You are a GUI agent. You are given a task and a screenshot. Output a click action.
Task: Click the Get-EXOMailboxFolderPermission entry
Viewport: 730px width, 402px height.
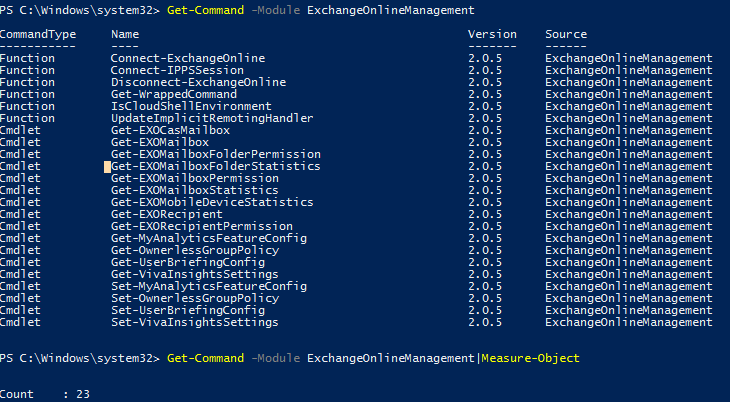pos(216,154)
